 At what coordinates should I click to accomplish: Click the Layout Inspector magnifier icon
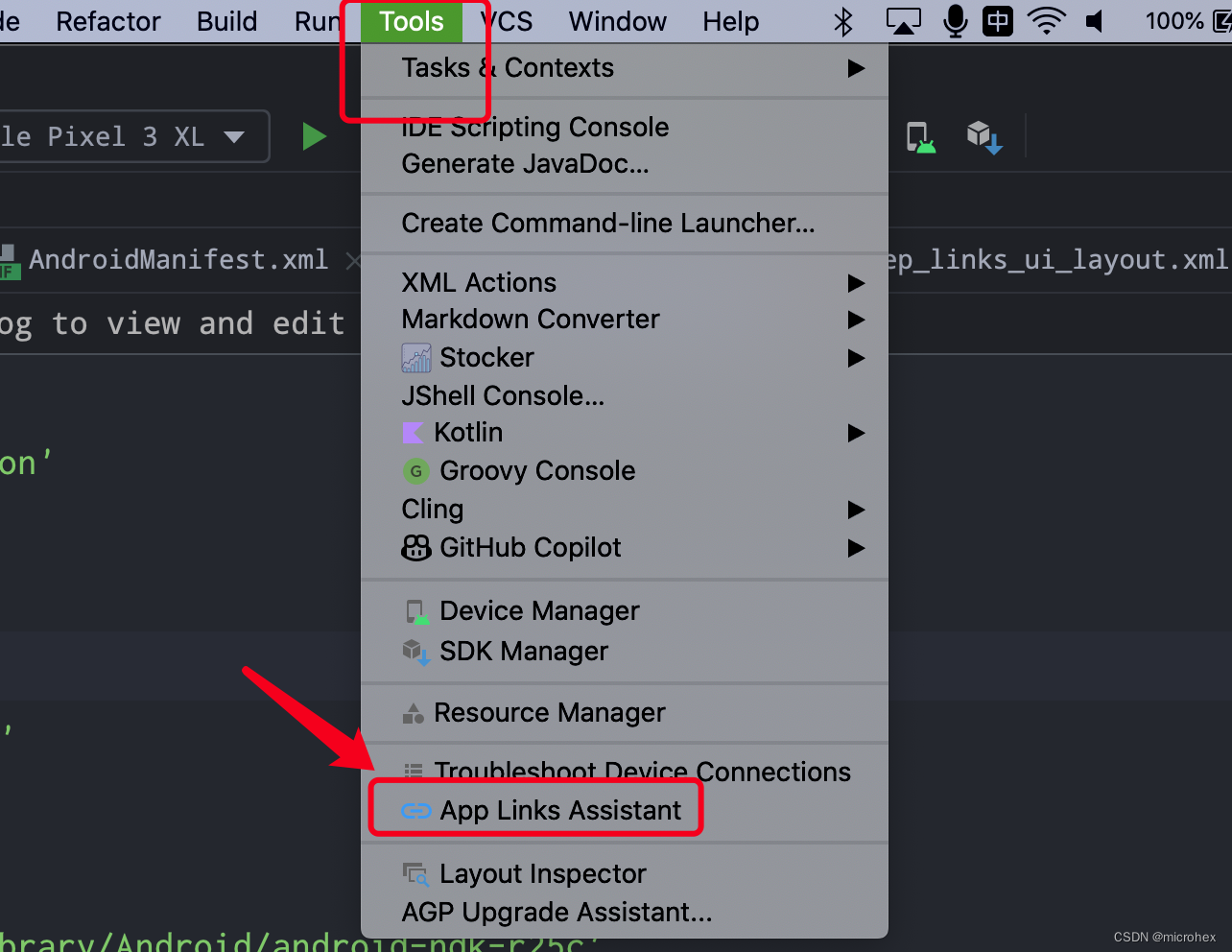click(415, 874)
